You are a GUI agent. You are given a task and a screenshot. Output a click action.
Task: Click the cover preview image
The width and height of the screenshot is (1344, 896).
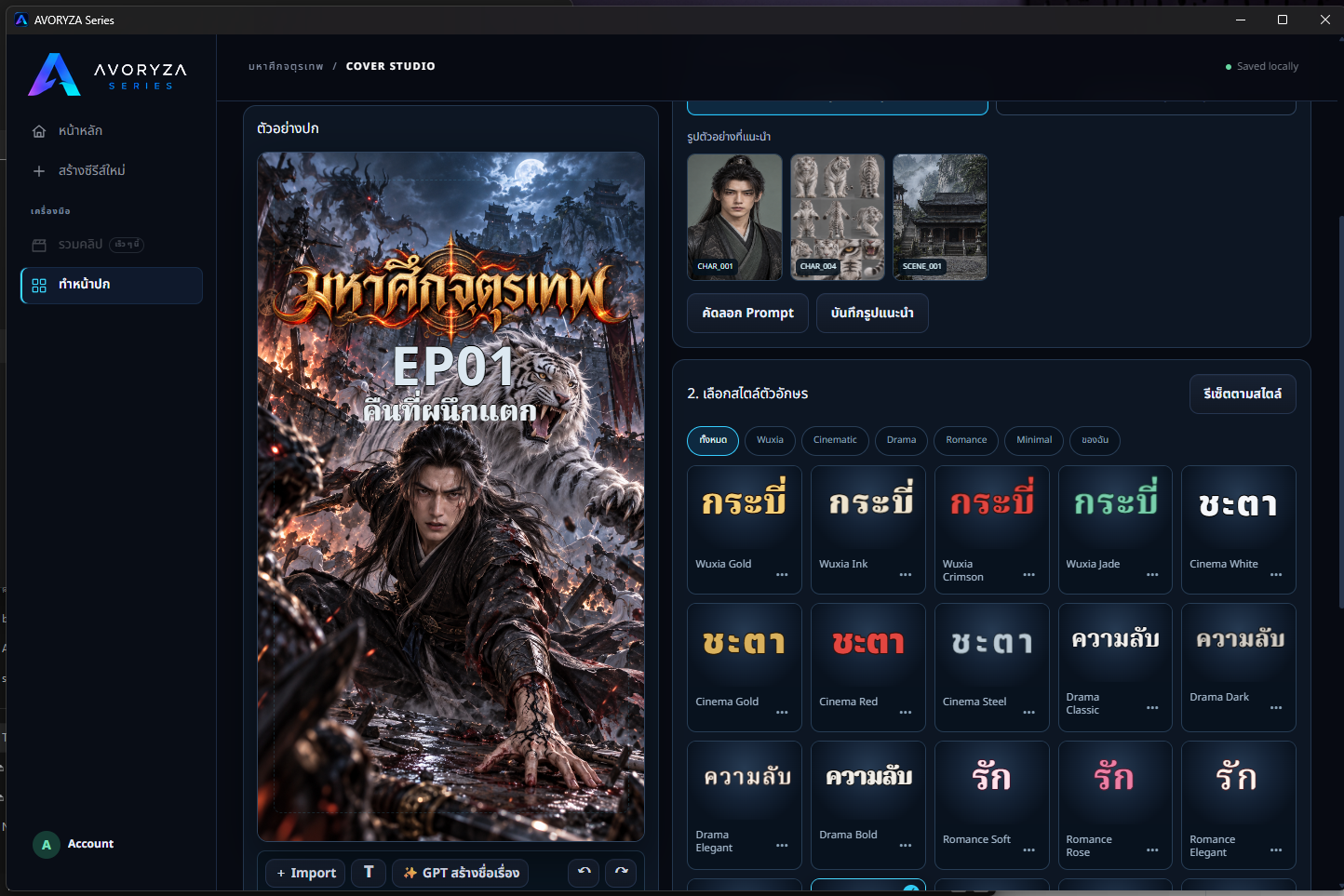click(x=451, y=497)
